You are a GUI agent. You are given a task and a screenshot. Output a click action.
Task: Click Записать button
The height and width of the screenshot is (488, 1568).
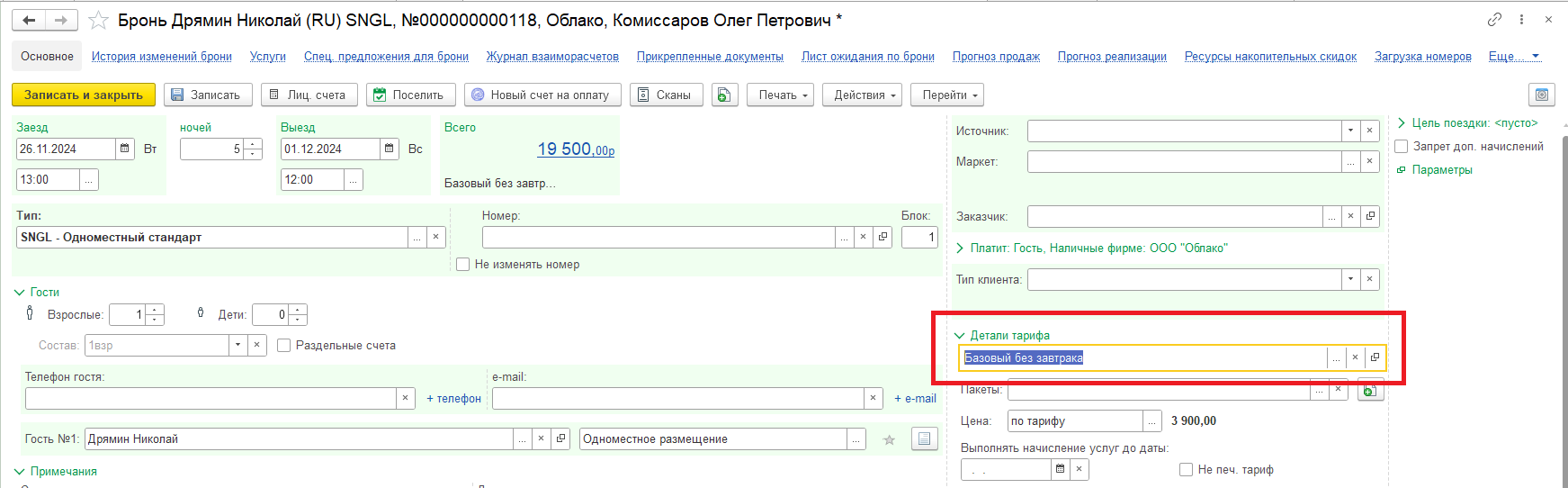coord(208,95)
